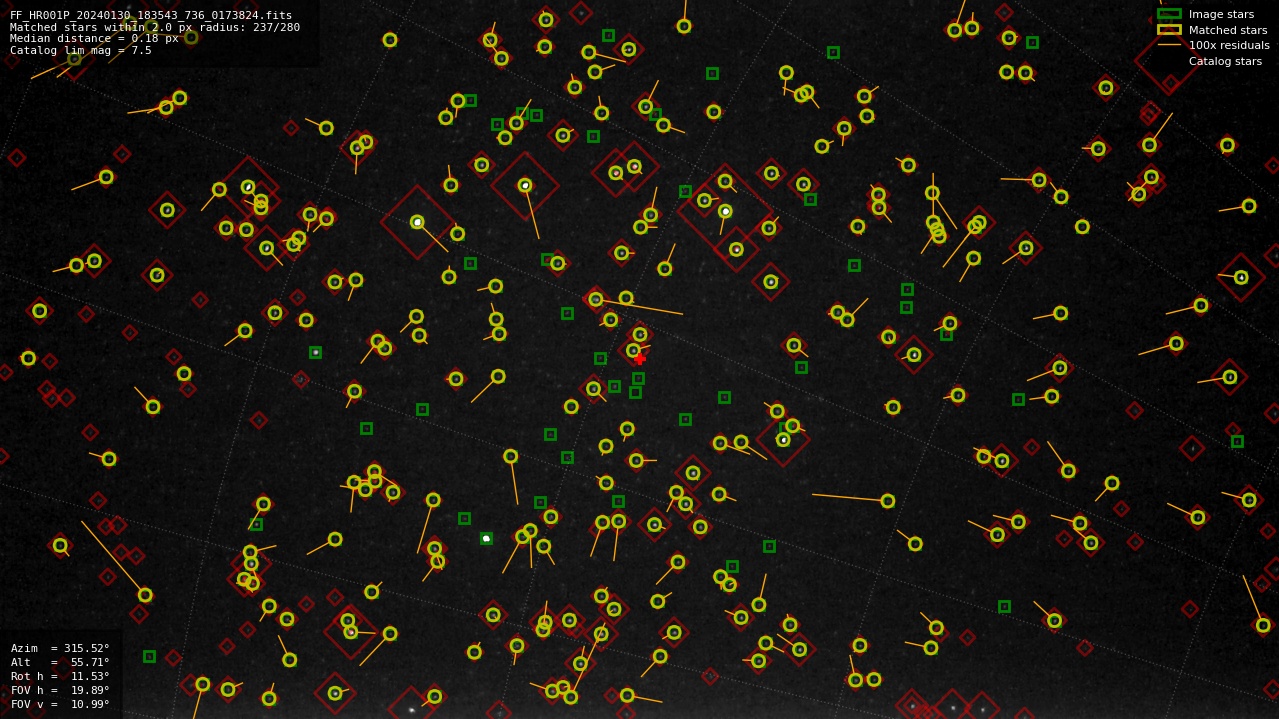This screenshot has height=719, width=1279.
Task: Select the 'Matched stars' legend label
Action: click(x=1228, y=30)
